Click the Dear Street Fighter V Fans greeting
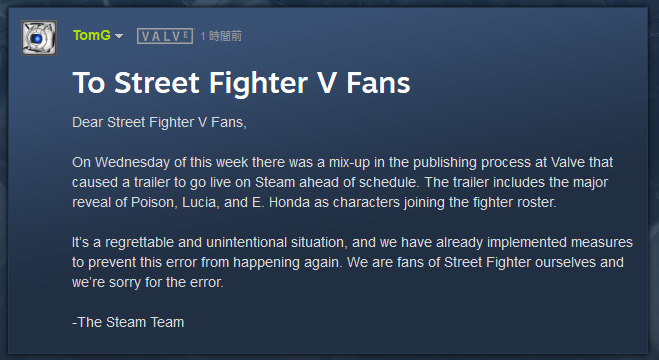The height and width of the screenshot is (360, 659). [x=159, y=122]
